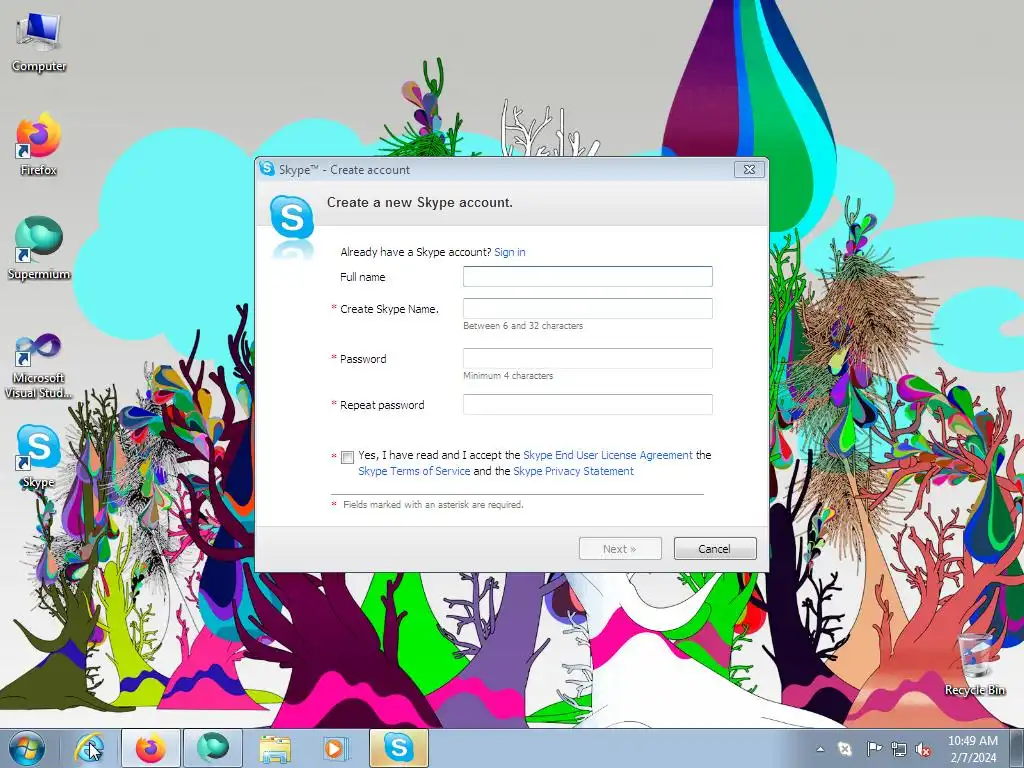
Task: Open the network tray icon
Action: (x=899, y=749)
